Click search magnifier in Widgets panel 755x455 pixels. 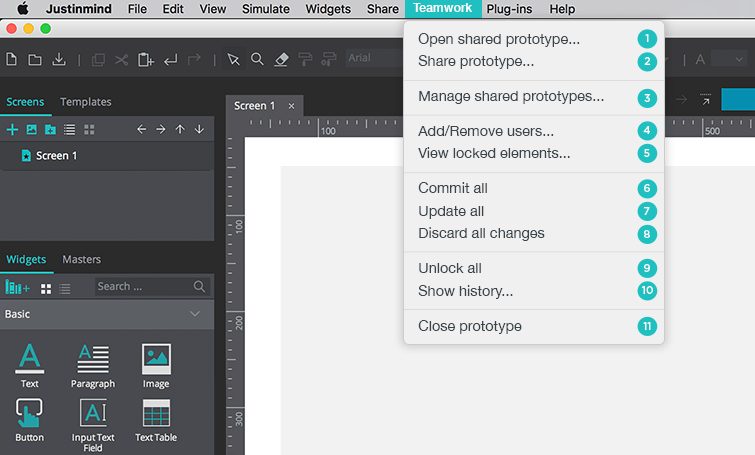199,286
